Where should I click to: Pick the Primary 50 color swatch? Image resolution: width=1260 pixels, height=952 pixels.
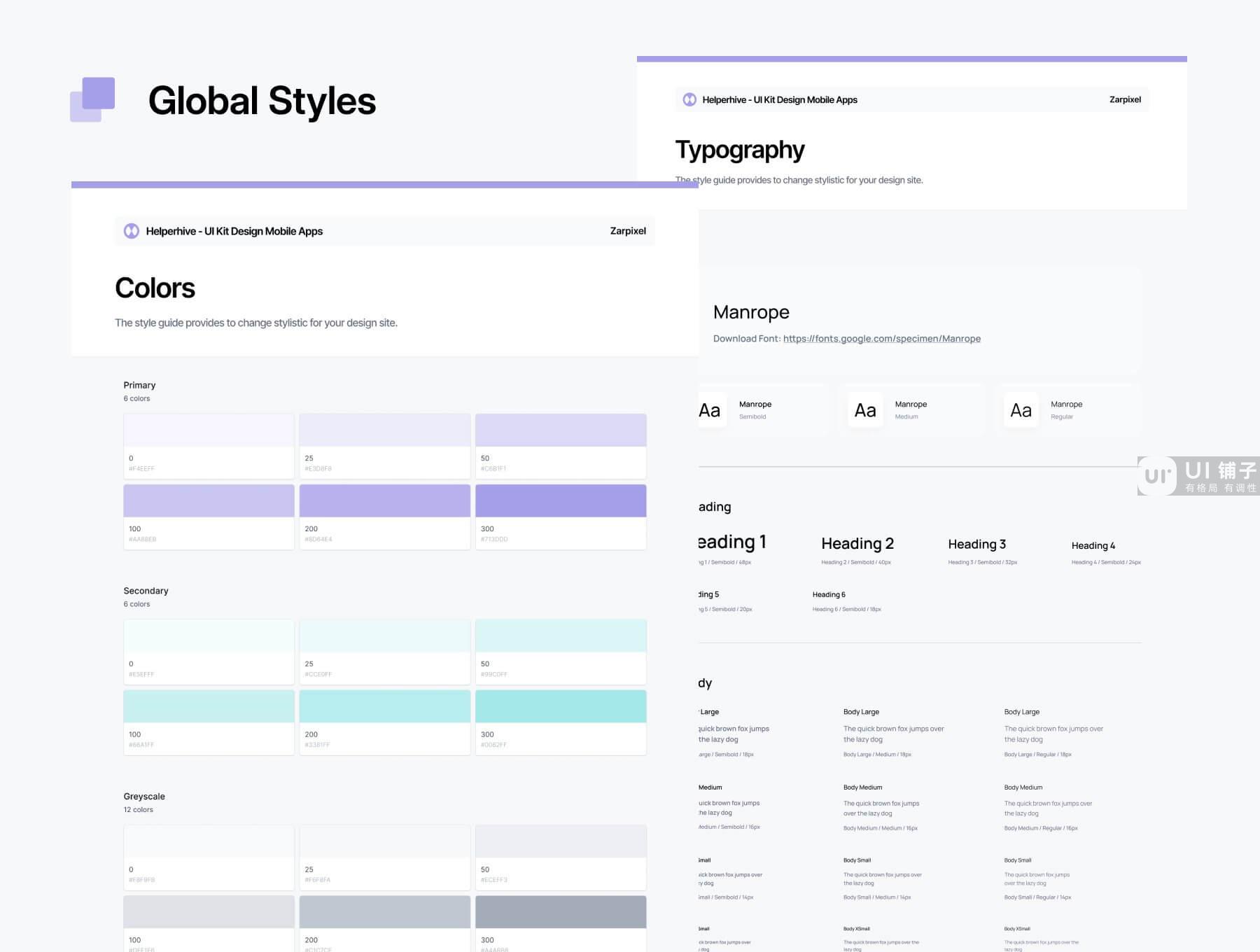coord(561,446)
